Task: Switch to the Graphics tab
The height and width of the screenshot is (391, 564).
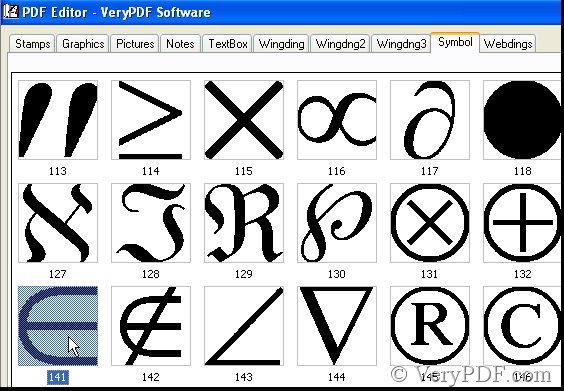Action: point(83,44)
